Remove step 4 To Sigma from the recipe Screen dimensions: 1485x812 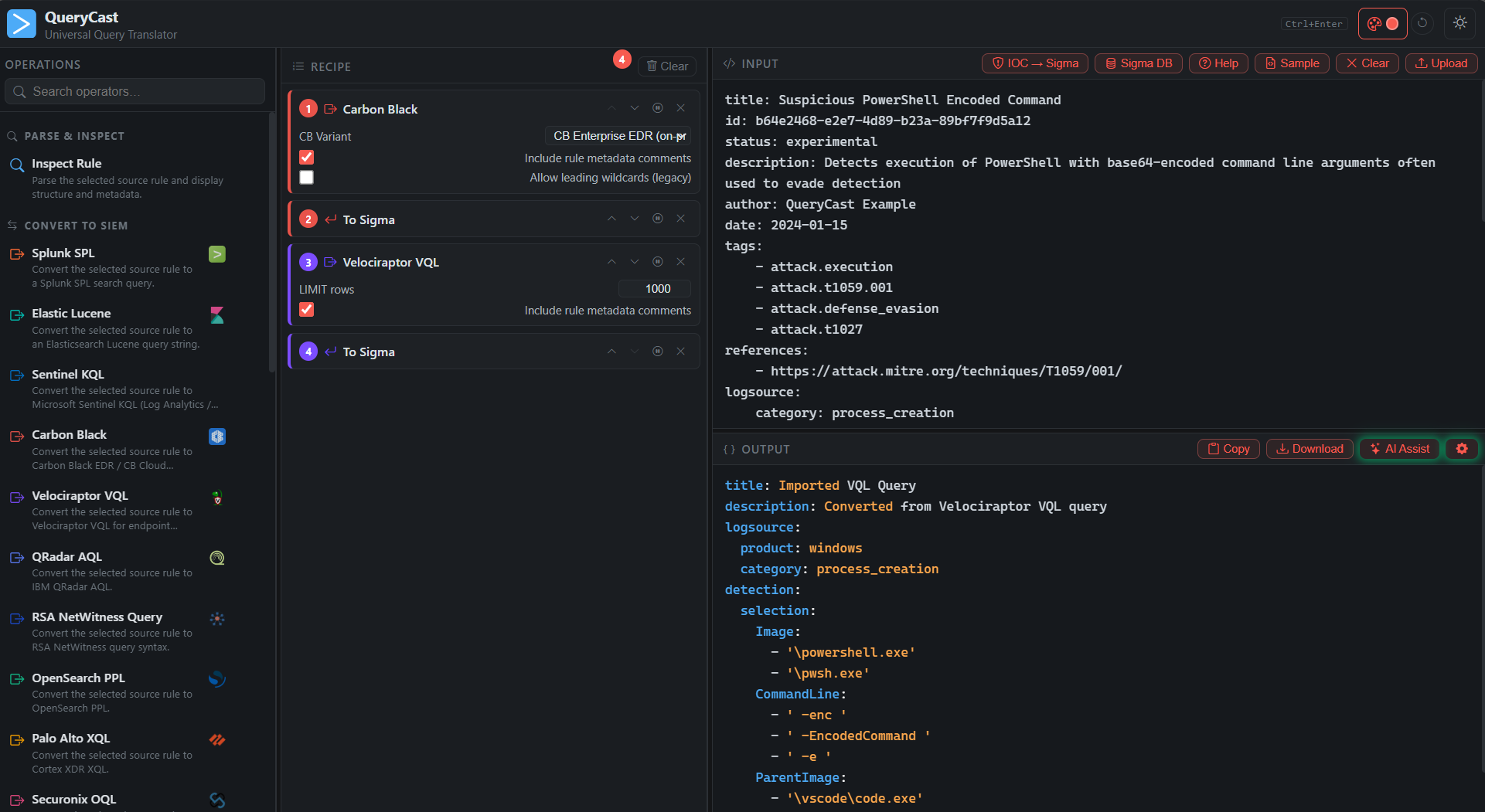[x=681, y=352]
